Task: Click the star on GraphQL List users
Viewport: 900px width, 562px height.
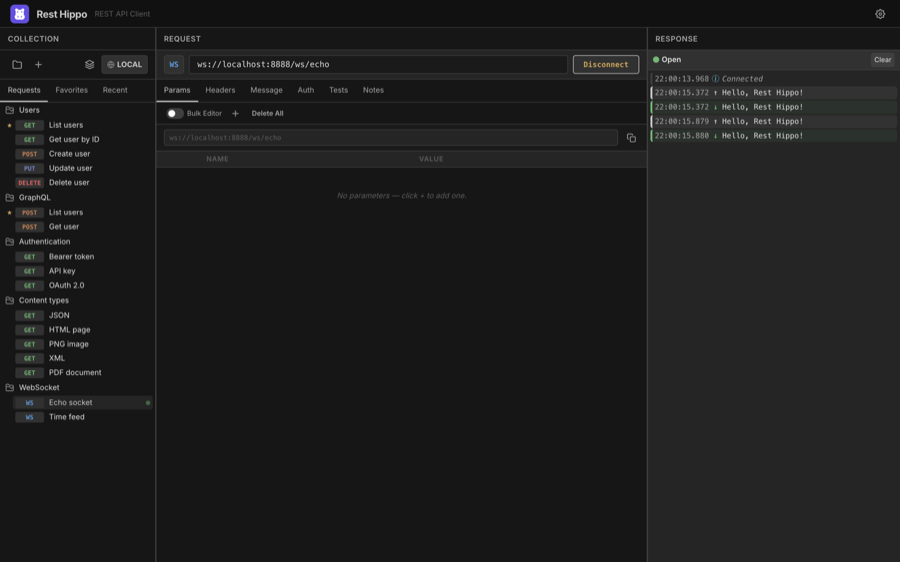Action: (9, 212)
